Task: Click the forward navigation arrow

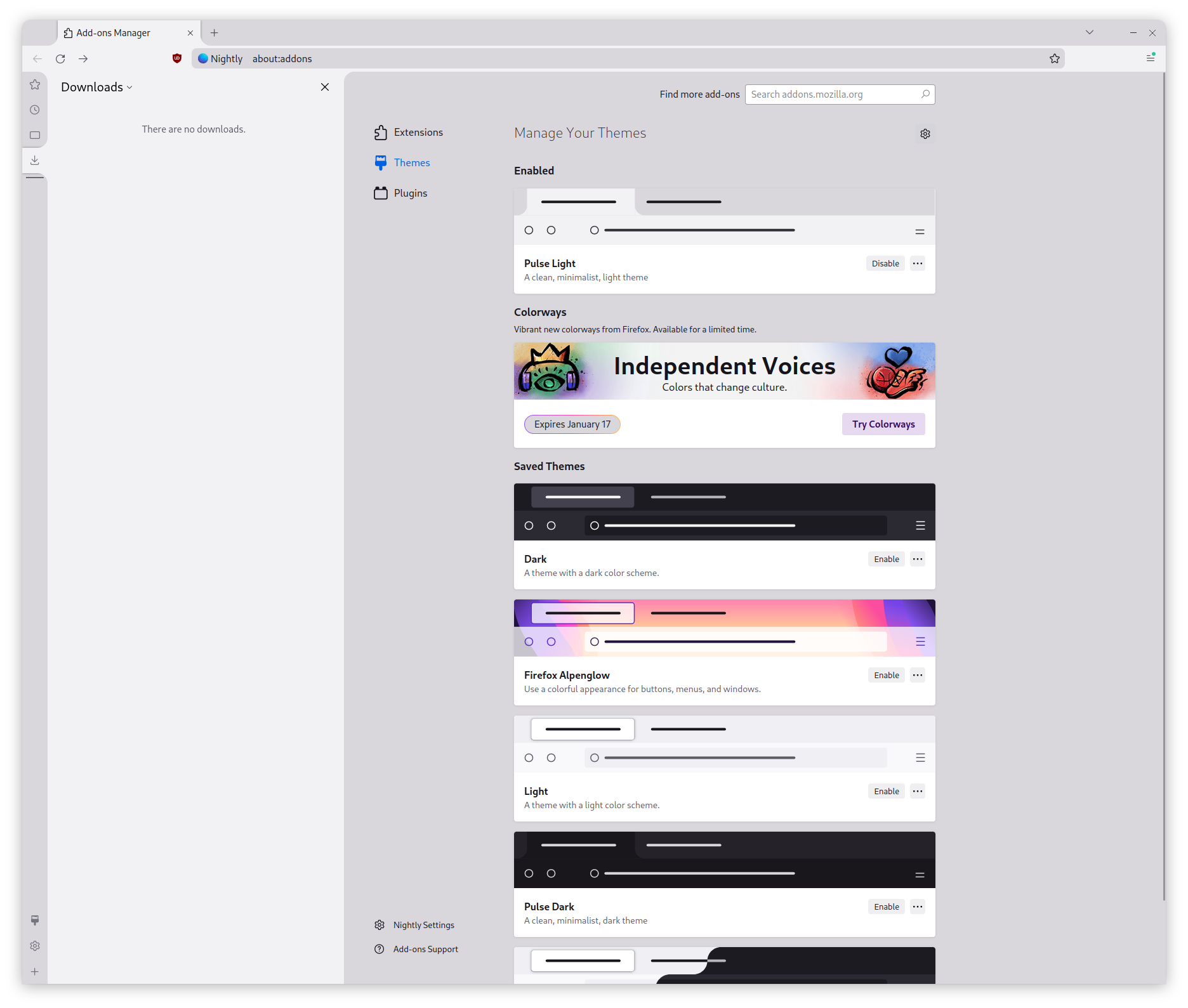Action: tap(83, 58)
